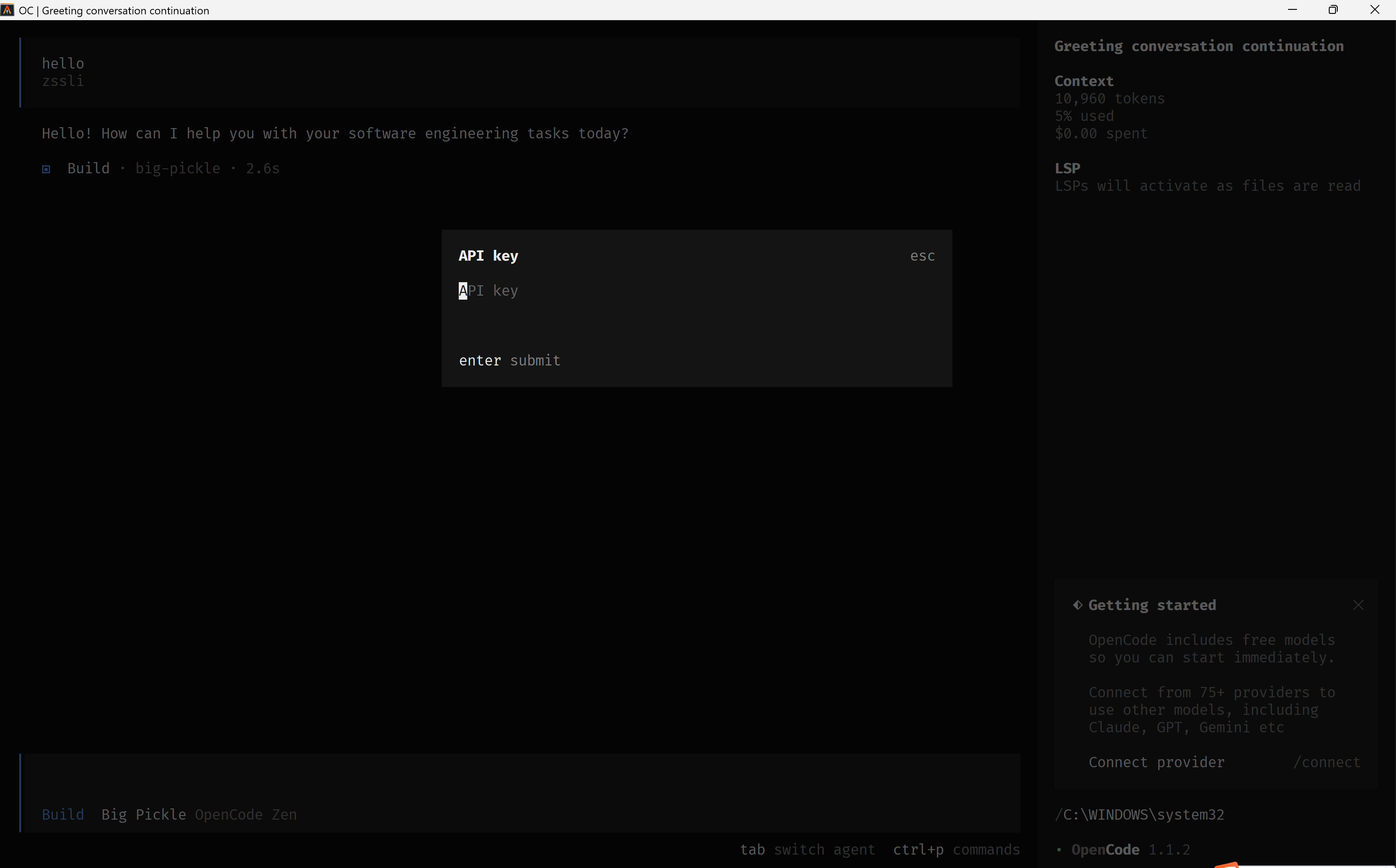Click esc to cancel the API key dialog
Image resolution: width=1396 pixels, height=868 pixels.
[x=922, y=255]
